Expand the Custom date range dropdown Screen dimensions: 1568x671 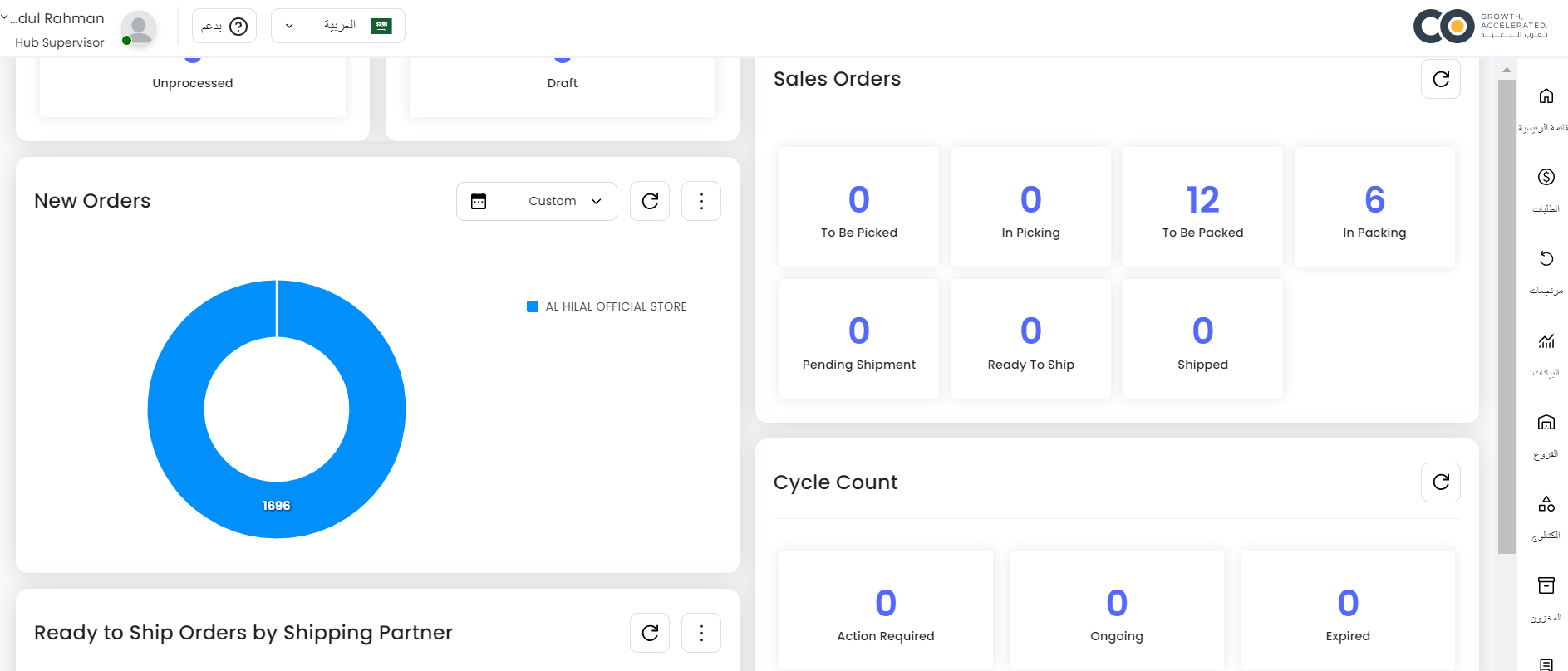(x=536, y=201)
